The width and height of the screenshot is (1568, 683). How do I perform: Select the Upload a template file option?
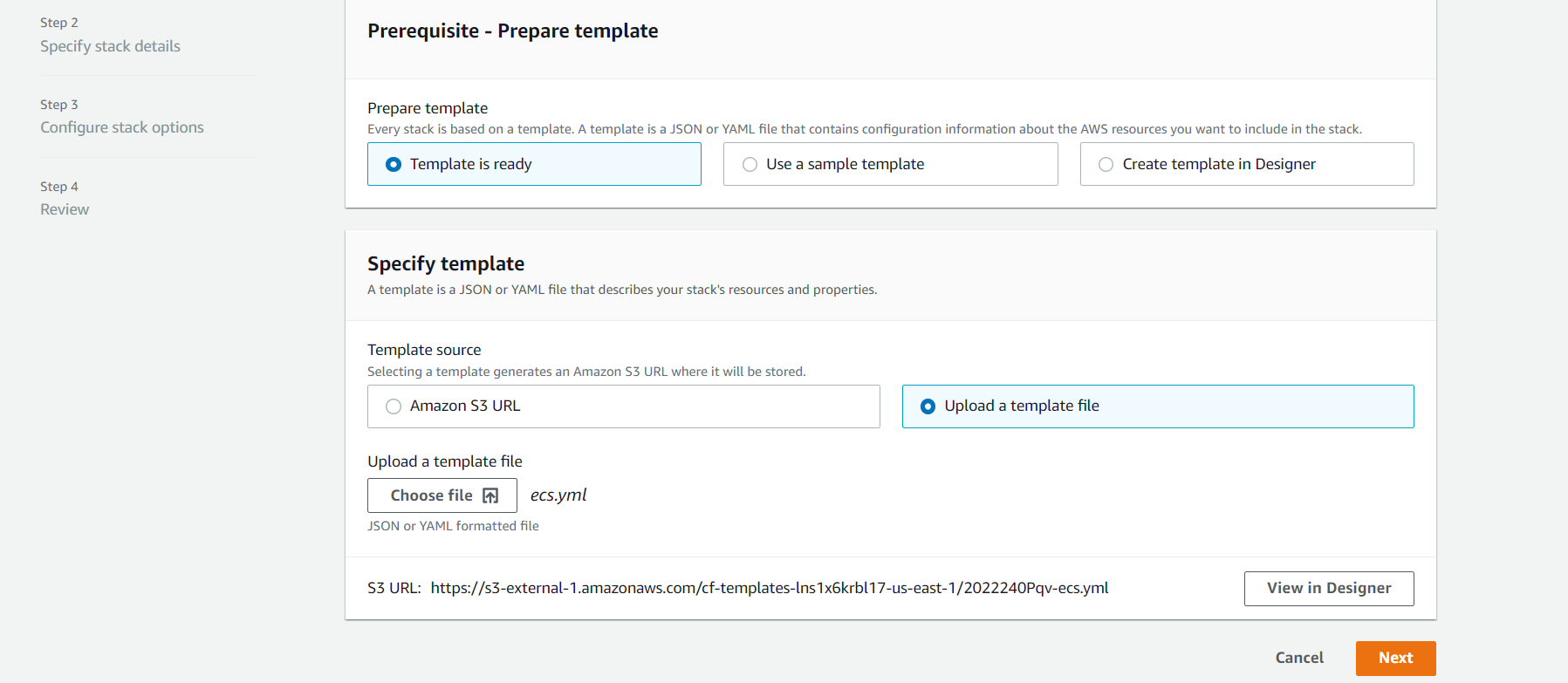(x=928, y=406)
